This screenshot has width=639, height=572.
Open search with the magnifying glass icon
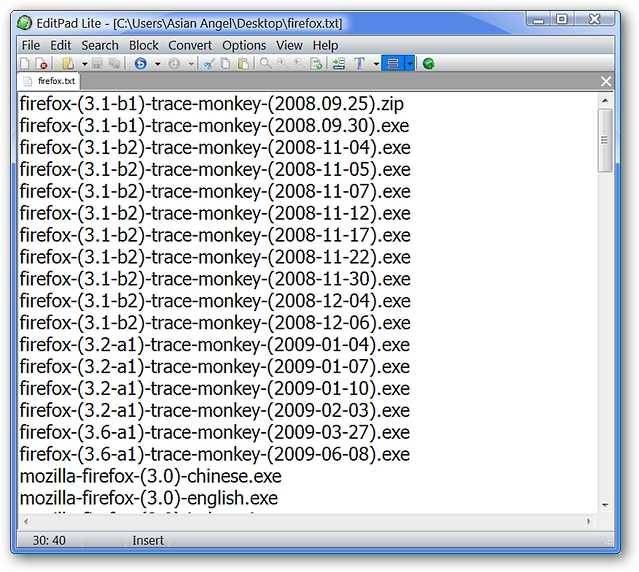coord(265,64)
